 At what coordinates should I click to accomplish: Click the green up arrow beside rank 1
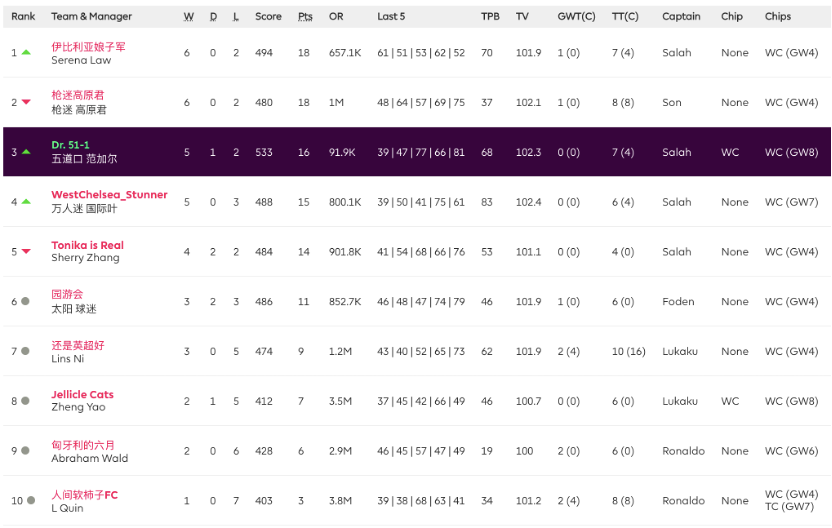click(26, 52)
